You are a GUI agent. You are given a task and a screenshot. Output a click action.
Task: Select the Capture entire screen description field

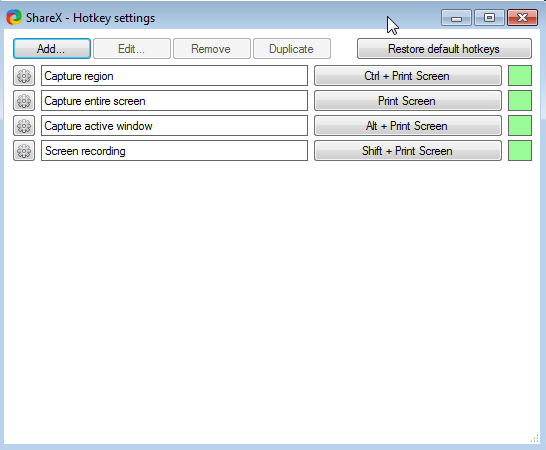[x=174, y=101]
